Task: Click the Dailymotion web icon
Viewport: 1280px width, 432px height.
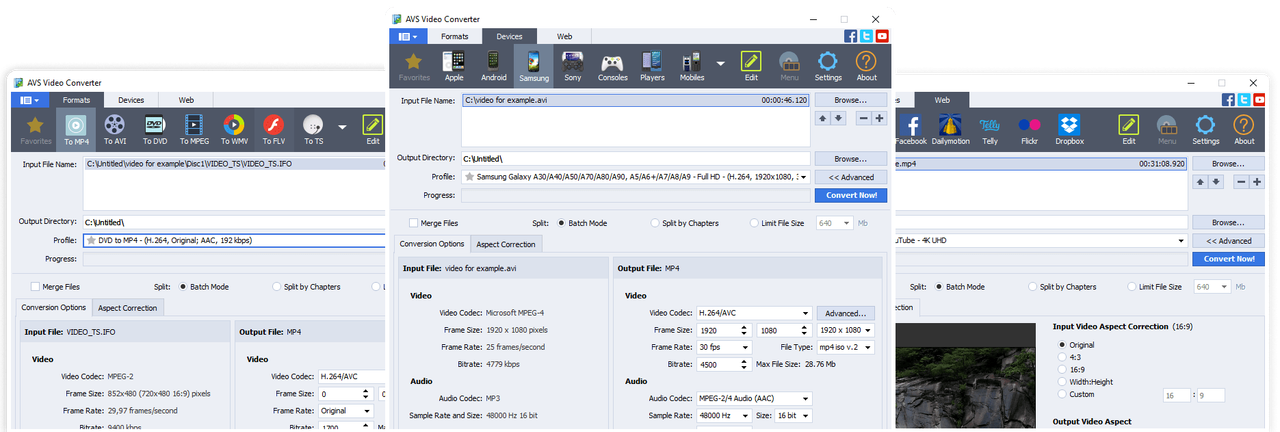Action: (950, 129)
